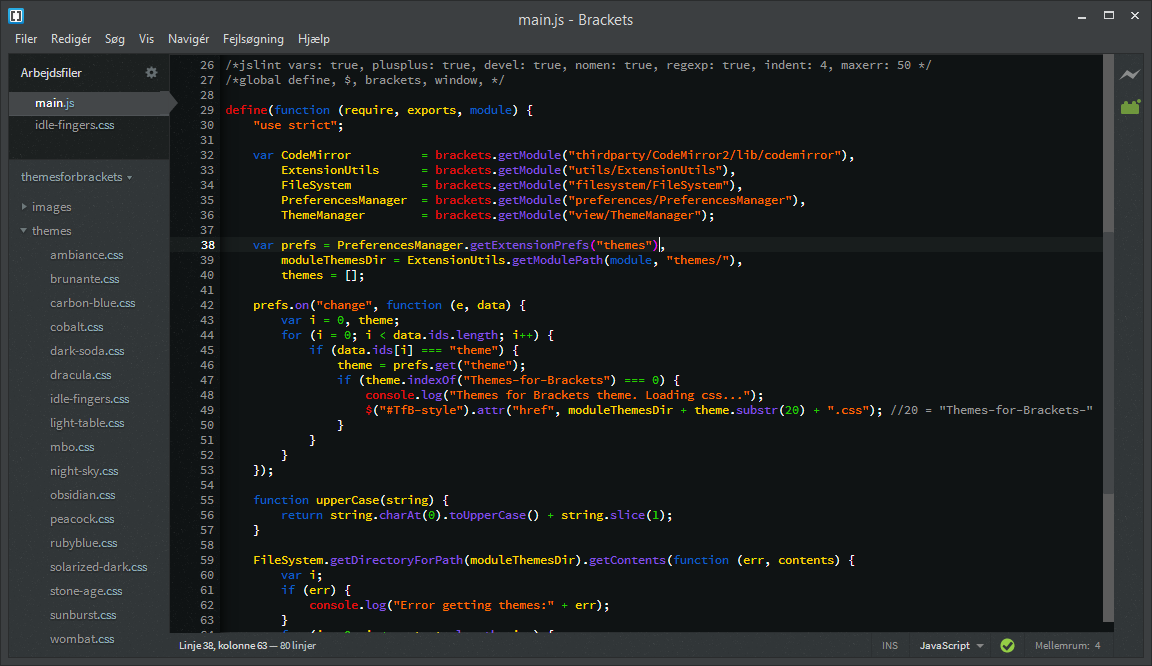Open cobalt.css in the file tree
The width and height of the screenshot is (1152, 666).
click(x=76, y=327)
